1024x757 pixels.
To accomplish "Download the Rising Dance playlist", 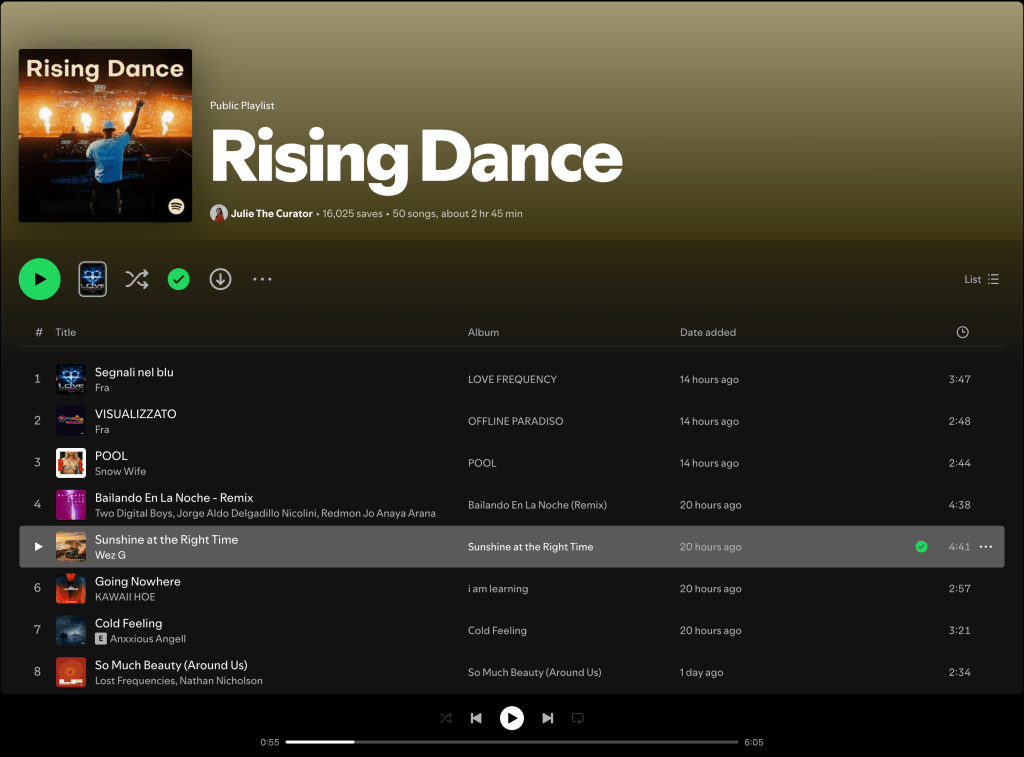I will coord(220,279).
